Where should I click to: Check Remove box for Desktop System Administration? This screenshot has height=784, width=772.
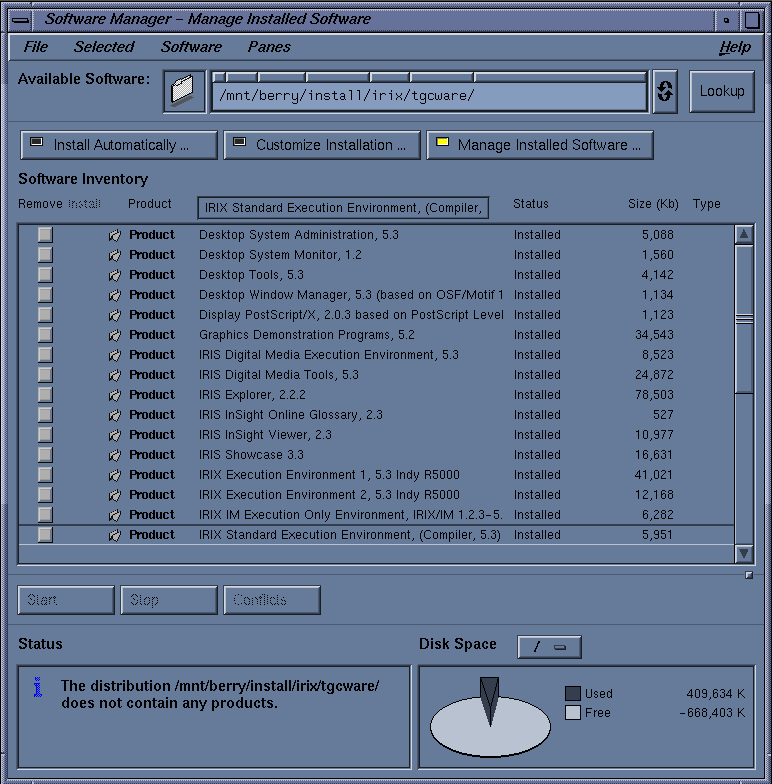pos(45,234)
